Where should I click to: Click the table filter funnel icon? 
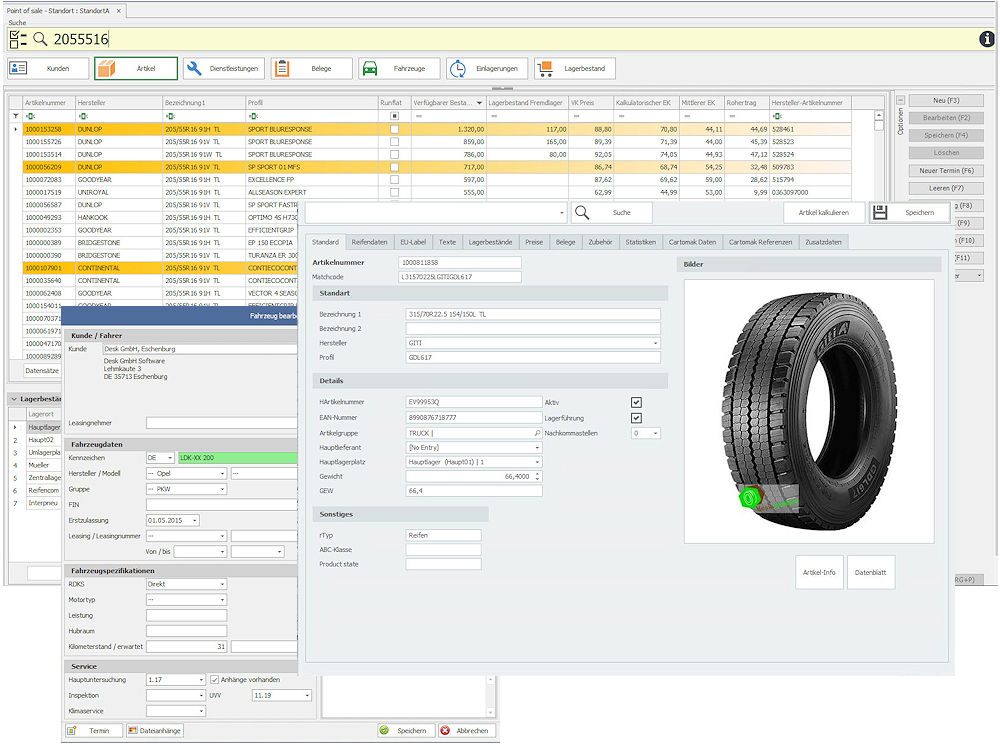click(x=16, y=116)
